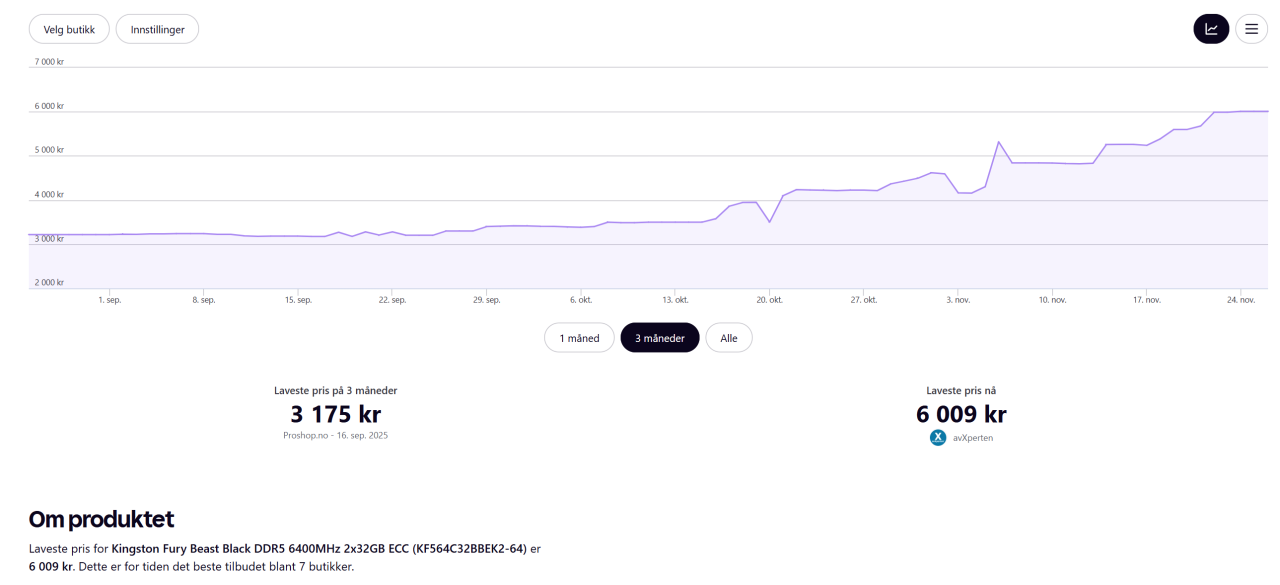Image resolution: width=1280 pixels, height=585 pixels.
Task: Switch to the line chart view
Action: click(1211, 29)
